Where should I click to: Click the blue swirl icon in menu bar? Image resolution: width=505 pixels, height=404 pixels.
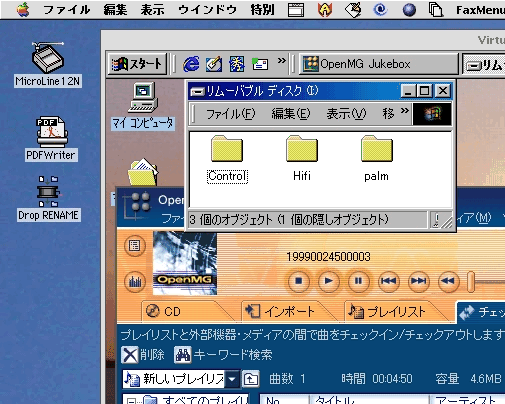pyautogui.click(x=380, y=10)
